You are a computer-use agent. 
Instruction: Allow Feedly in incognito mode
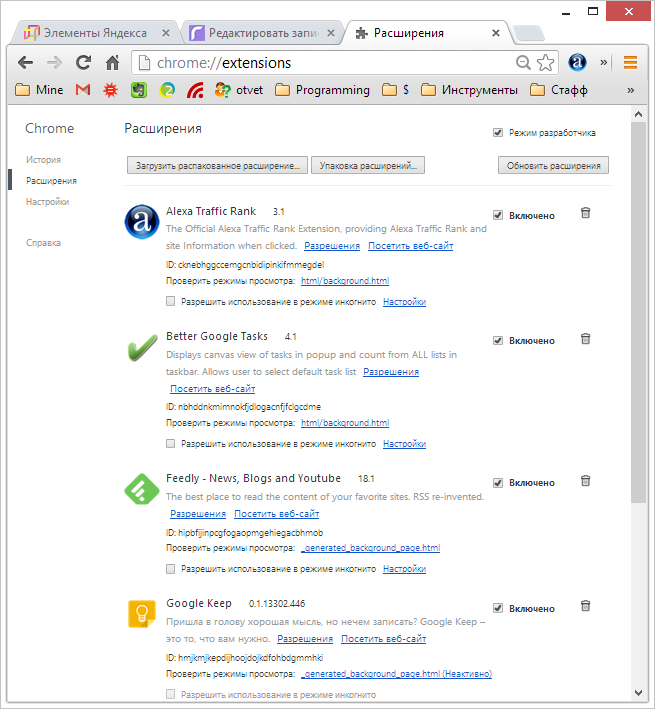(170, 568)
